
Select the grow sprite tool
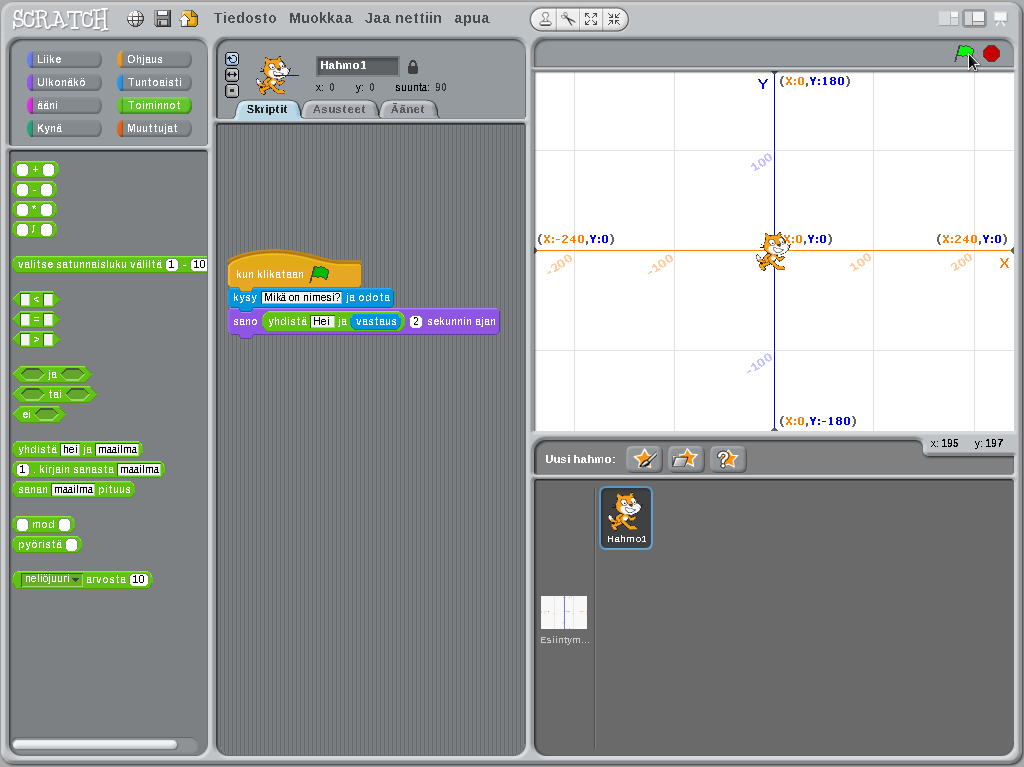591,20
